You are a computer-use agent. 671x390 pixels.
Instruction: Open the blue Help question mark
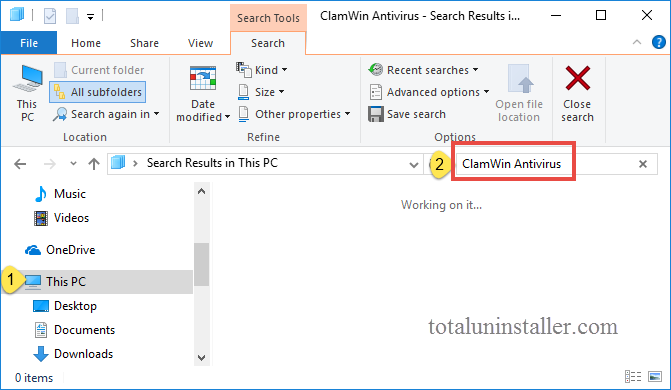tap(659, 42)
